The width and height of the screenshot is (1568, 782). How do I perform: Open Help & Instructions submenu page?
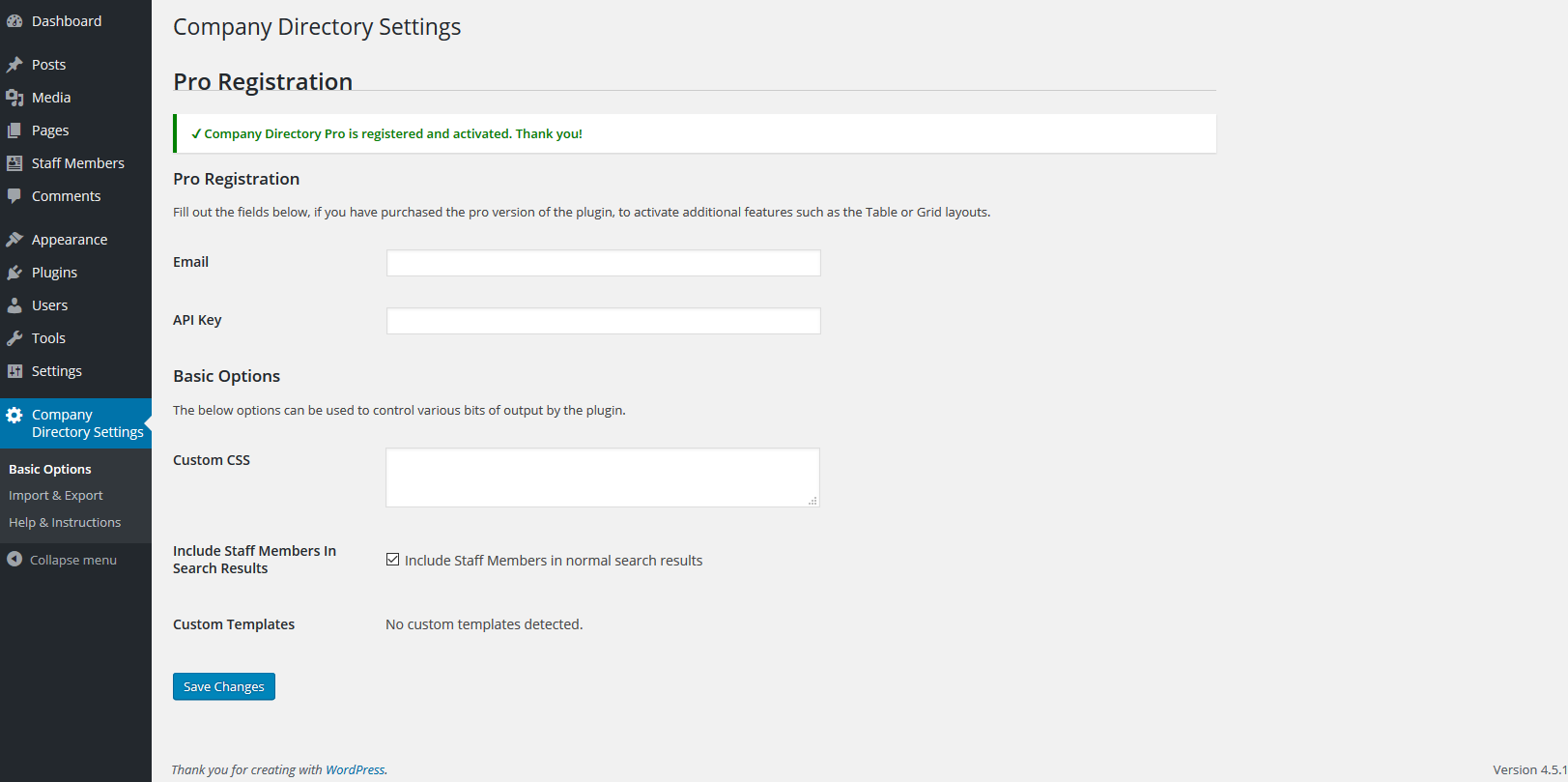tap(65, 523)
